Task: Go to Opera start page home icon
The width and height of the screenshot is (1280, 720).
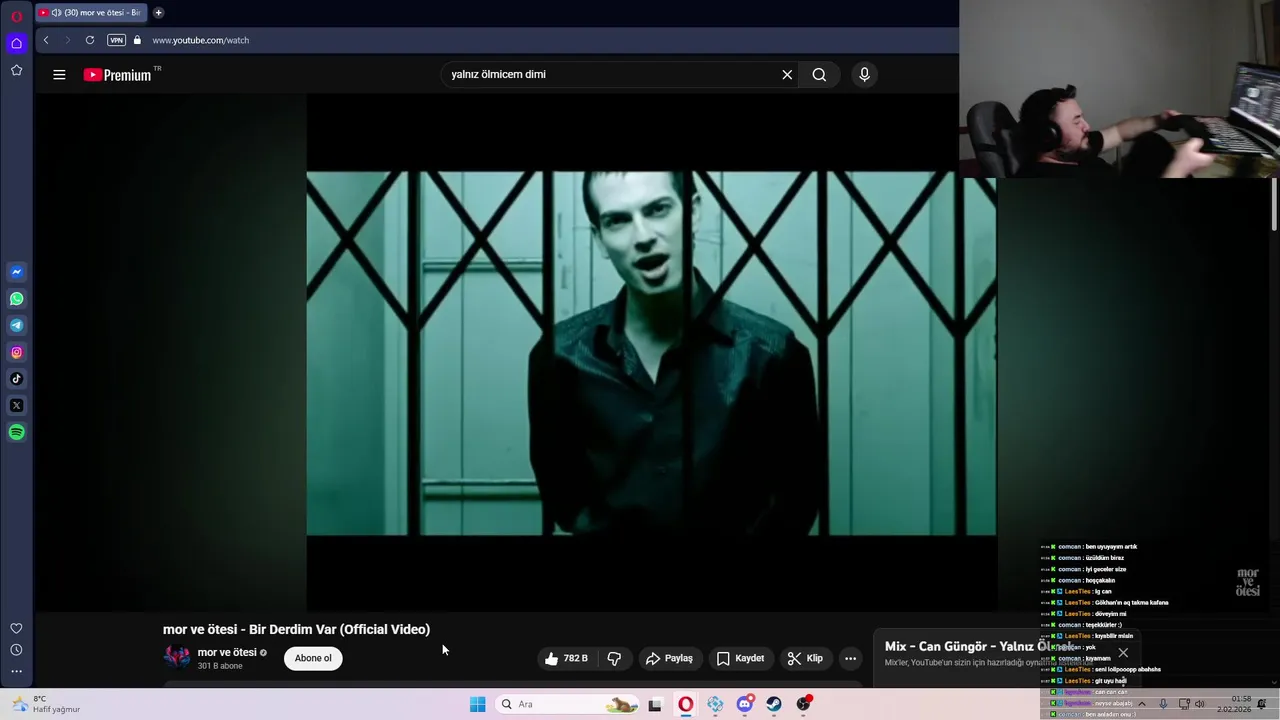Action: (16, 43)
